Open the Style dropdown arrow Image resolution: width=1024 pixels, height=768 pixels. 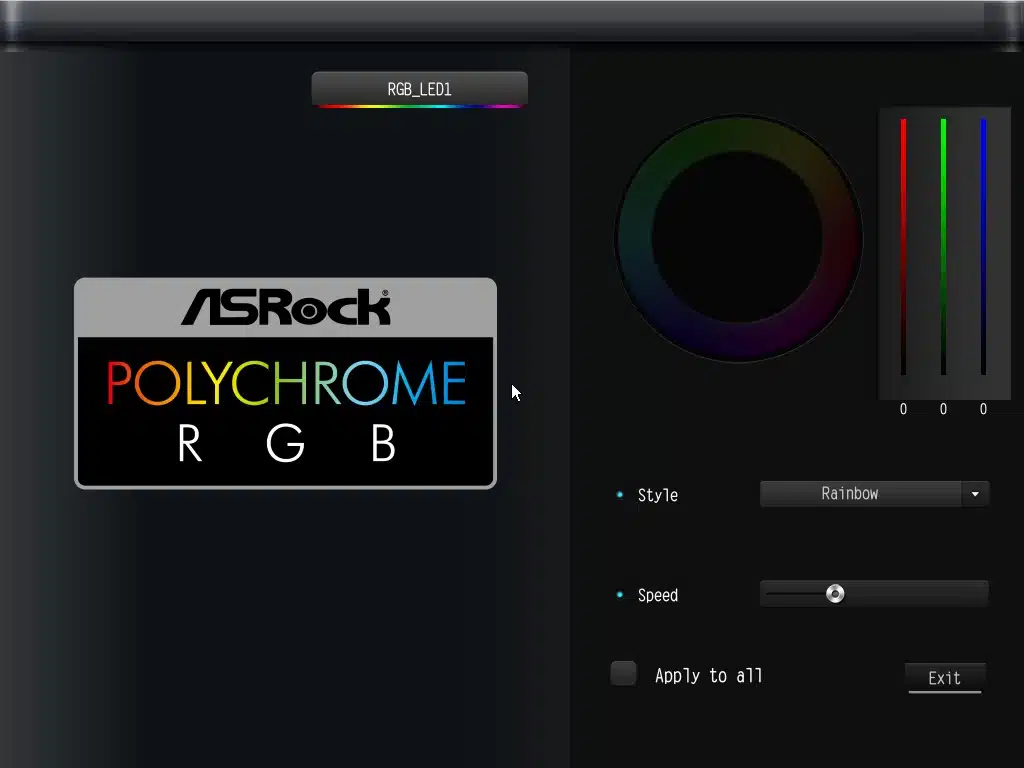click(x=975, y=494)
